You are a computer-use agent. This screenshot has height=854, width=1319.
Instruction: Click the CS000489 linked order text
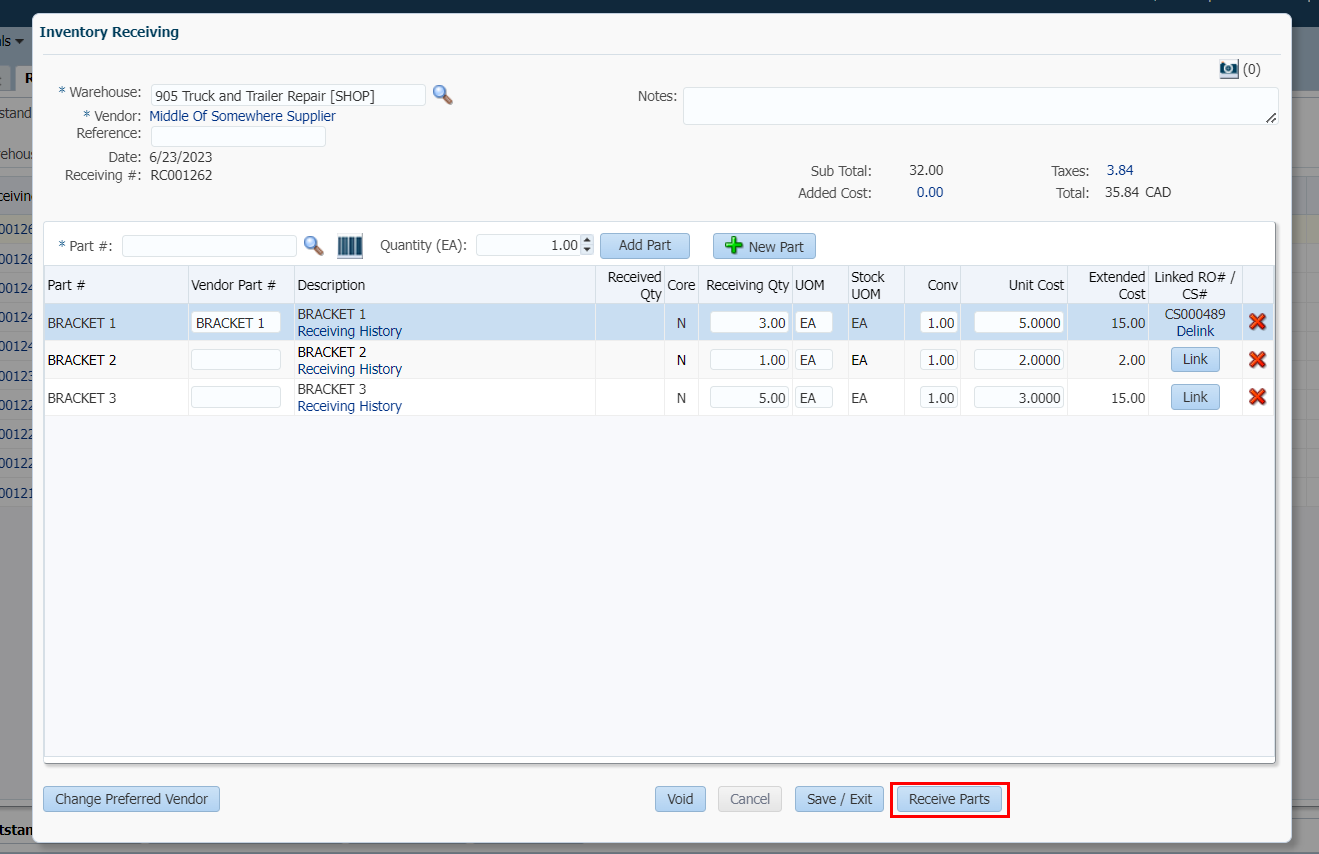[1195, 314]
